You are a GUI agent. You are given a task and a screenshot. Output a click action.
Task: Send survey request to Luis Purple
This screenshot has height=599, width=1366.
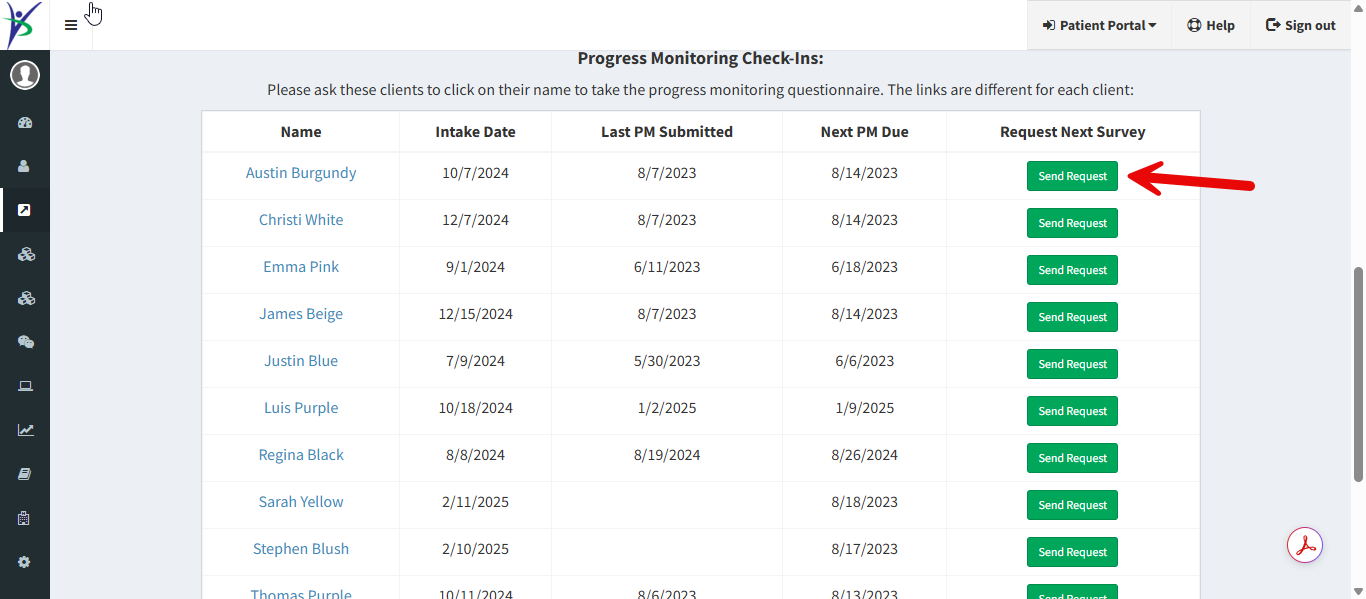coord(1072,411)
